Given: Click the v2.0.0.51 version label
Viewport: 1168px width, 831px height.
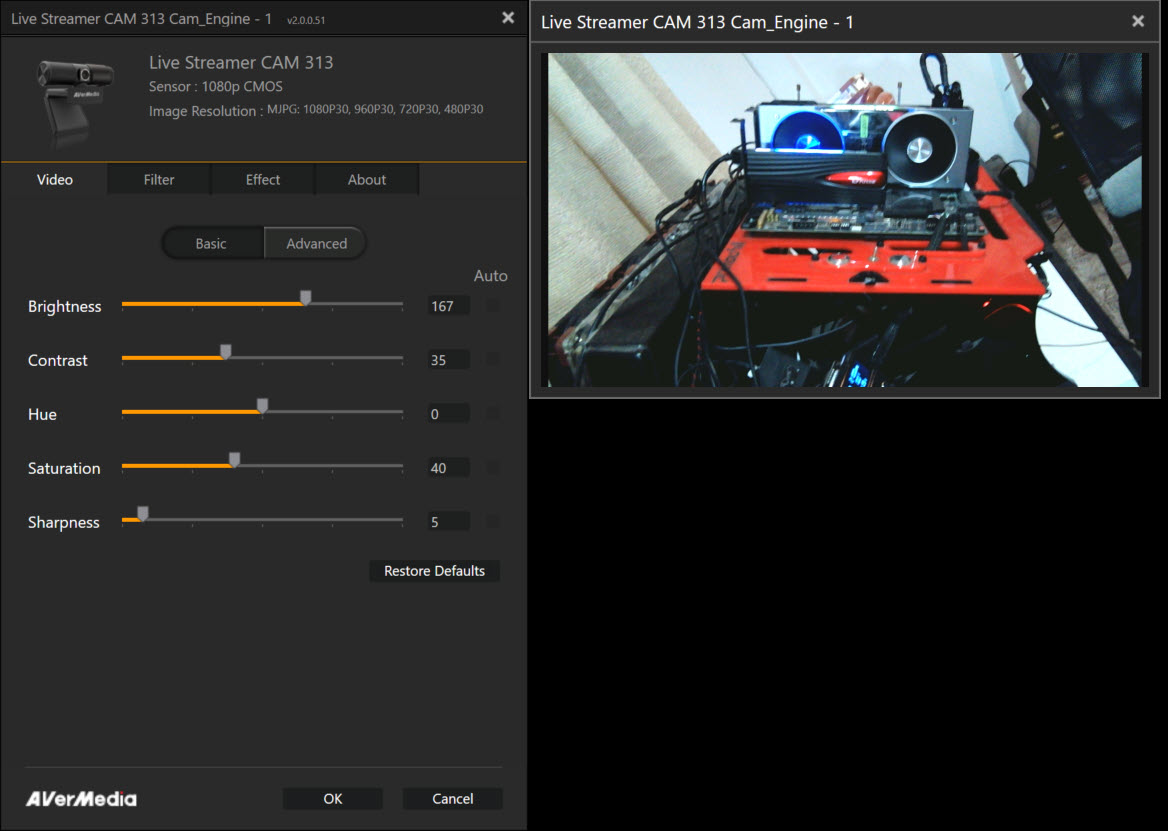Looking at the screenshot, I should [x=306, y=20].
